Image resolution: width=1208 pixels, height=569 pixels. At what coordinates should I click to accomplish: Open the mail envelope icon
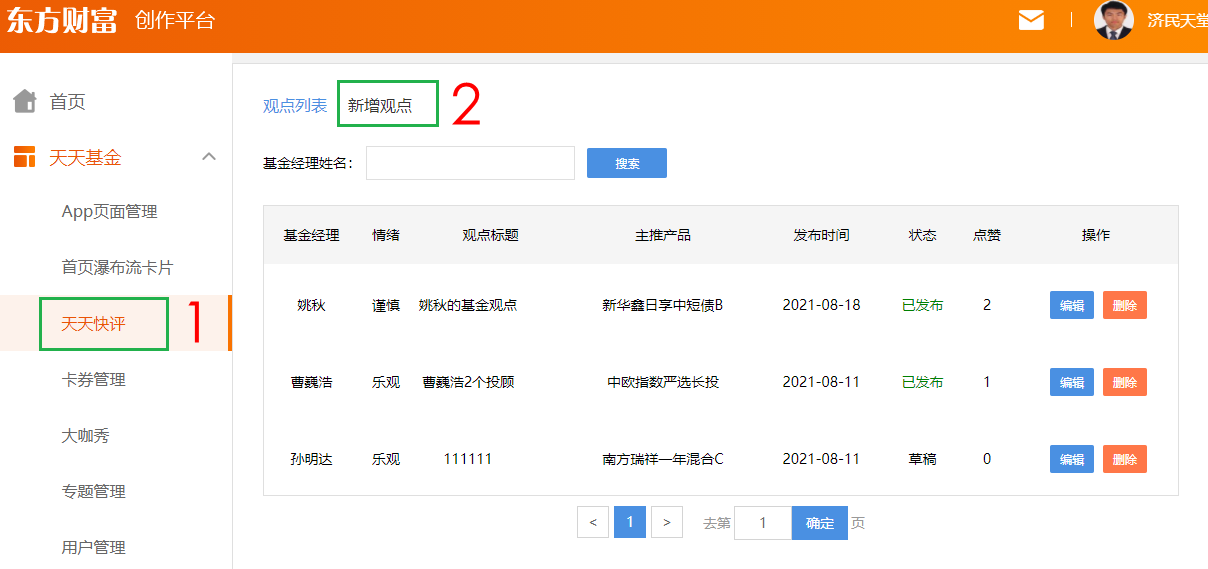point(1031,20)
